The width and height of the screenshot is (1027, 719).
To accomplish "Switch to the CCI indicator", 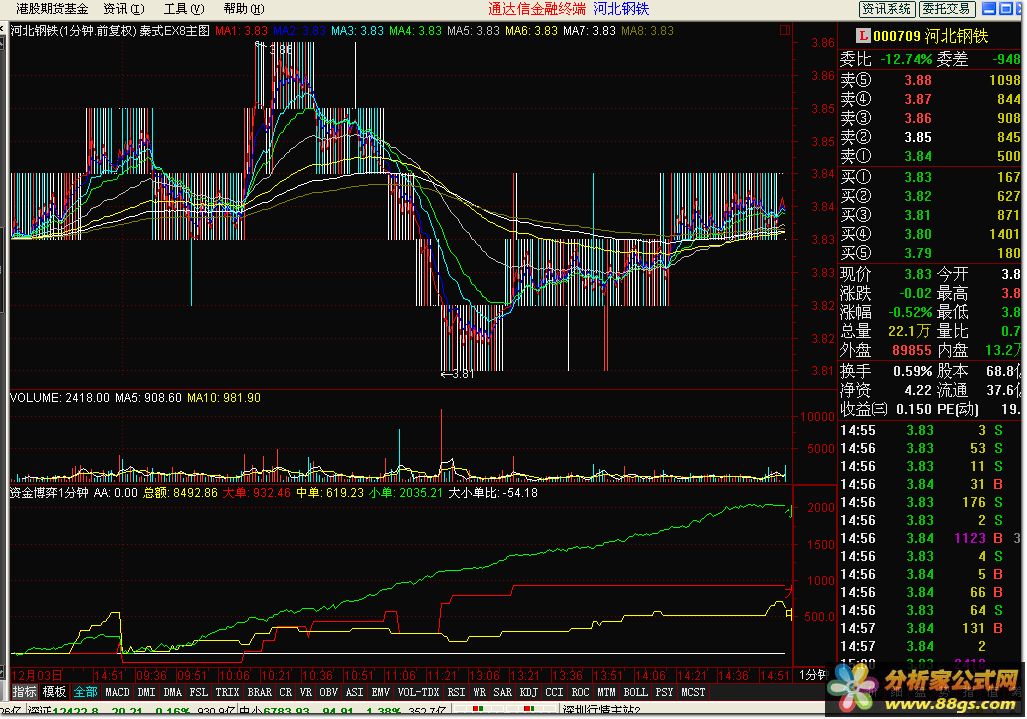I will click(554, 692).
